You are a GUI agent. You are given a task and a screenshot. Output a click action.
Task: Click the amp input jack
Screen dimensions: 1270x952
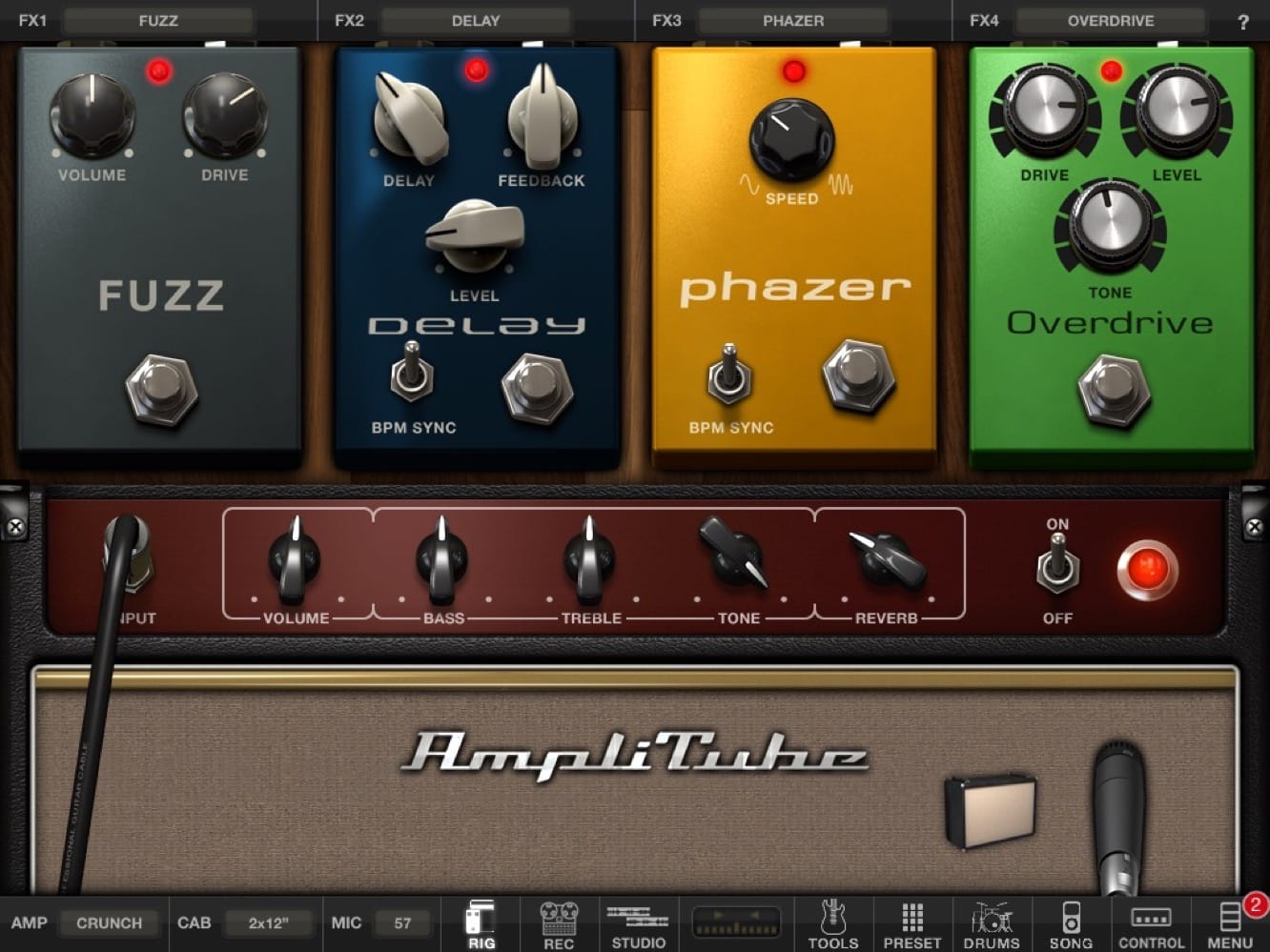pyautogui.click(x=127, y=553)
